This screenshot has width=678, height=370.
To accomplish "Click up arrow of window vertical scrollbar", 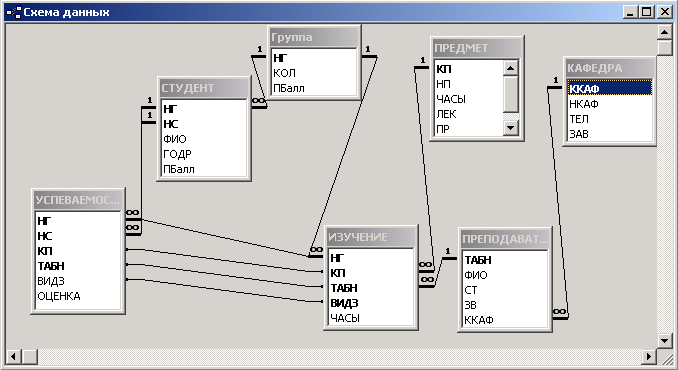I will tap(664, 32).
